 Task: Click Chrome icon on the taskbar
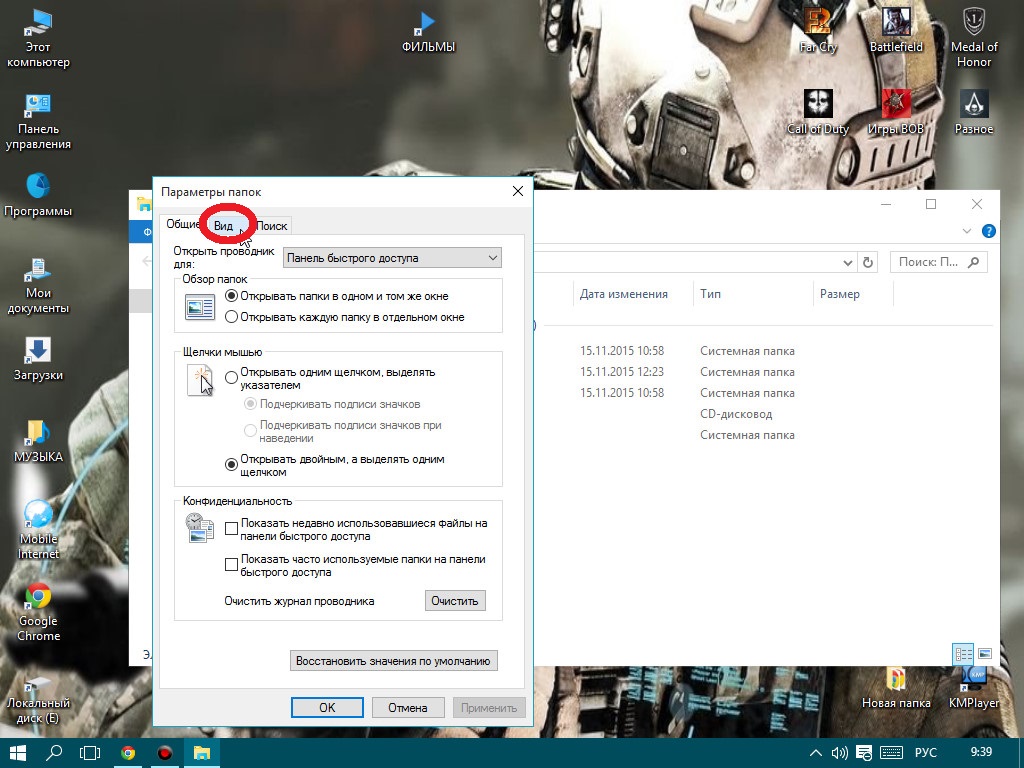click(x=128, y=753)
